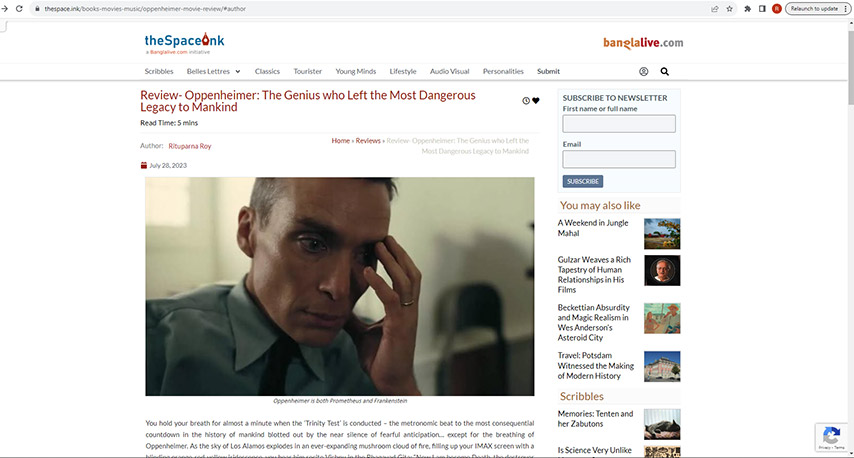Bookmark this page with the star icon

pos(729,9)
